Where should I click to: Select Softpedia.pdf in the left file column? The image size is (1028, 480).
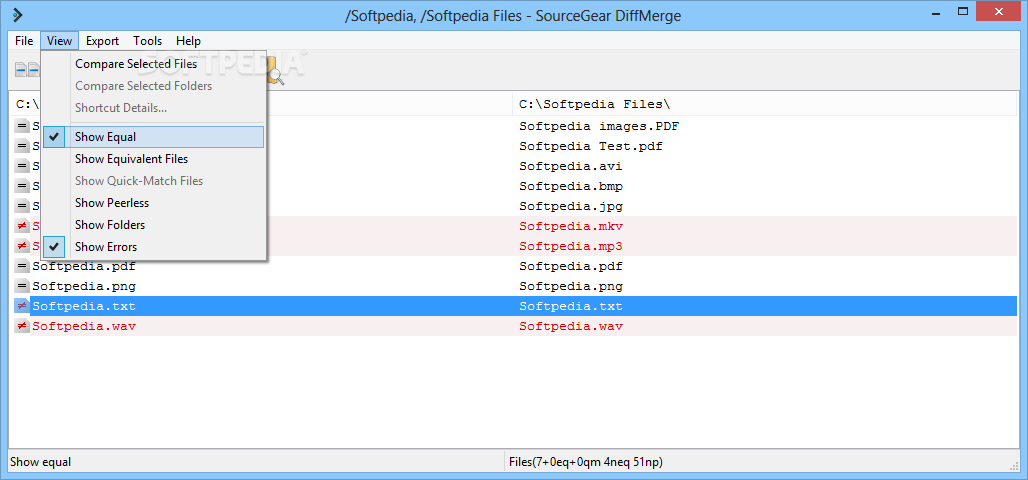coord(84,266)
